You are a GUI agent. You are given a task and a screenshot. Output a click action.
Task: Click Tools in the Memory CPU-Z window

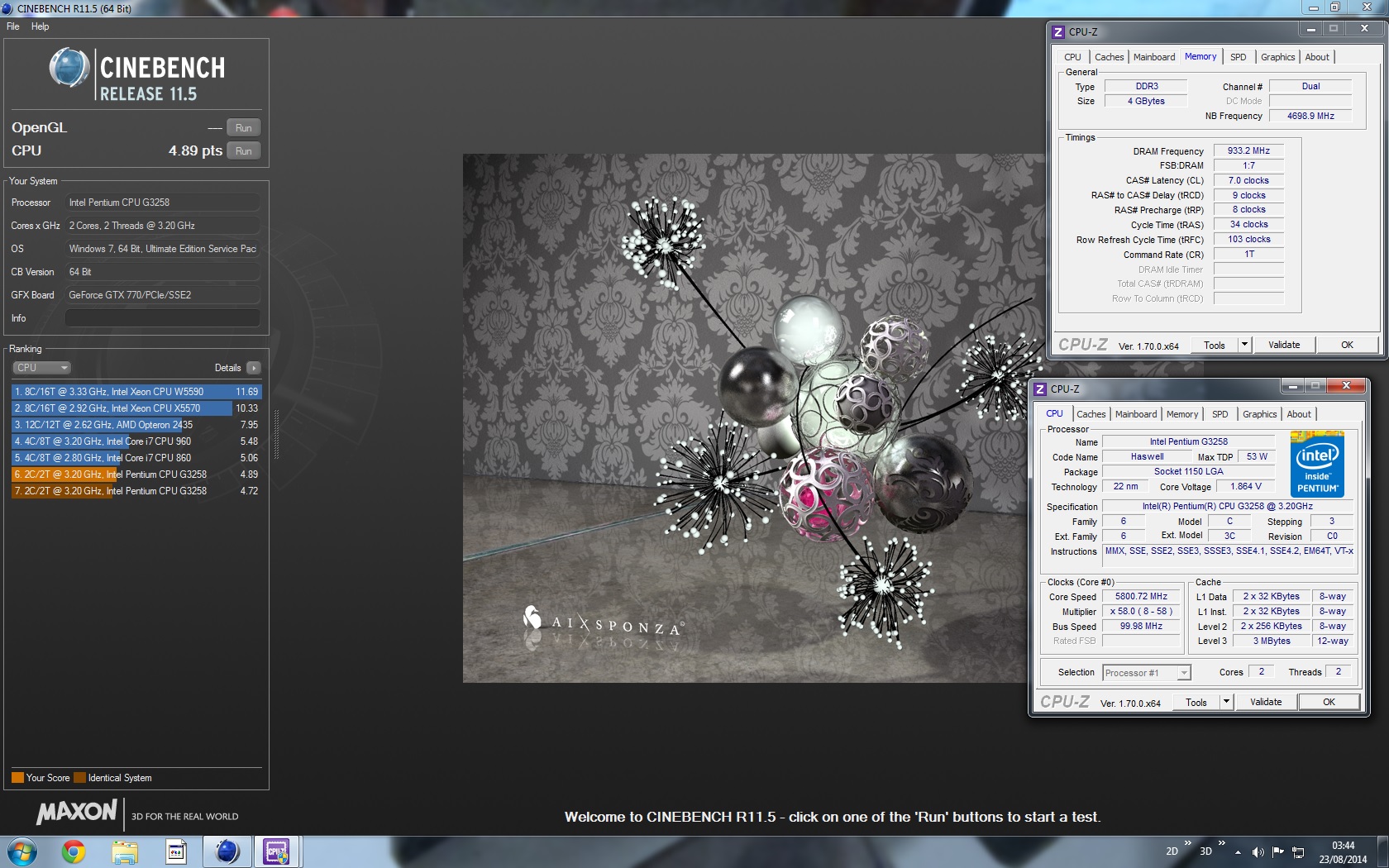pyautogui.click(x=1215, y=346)
